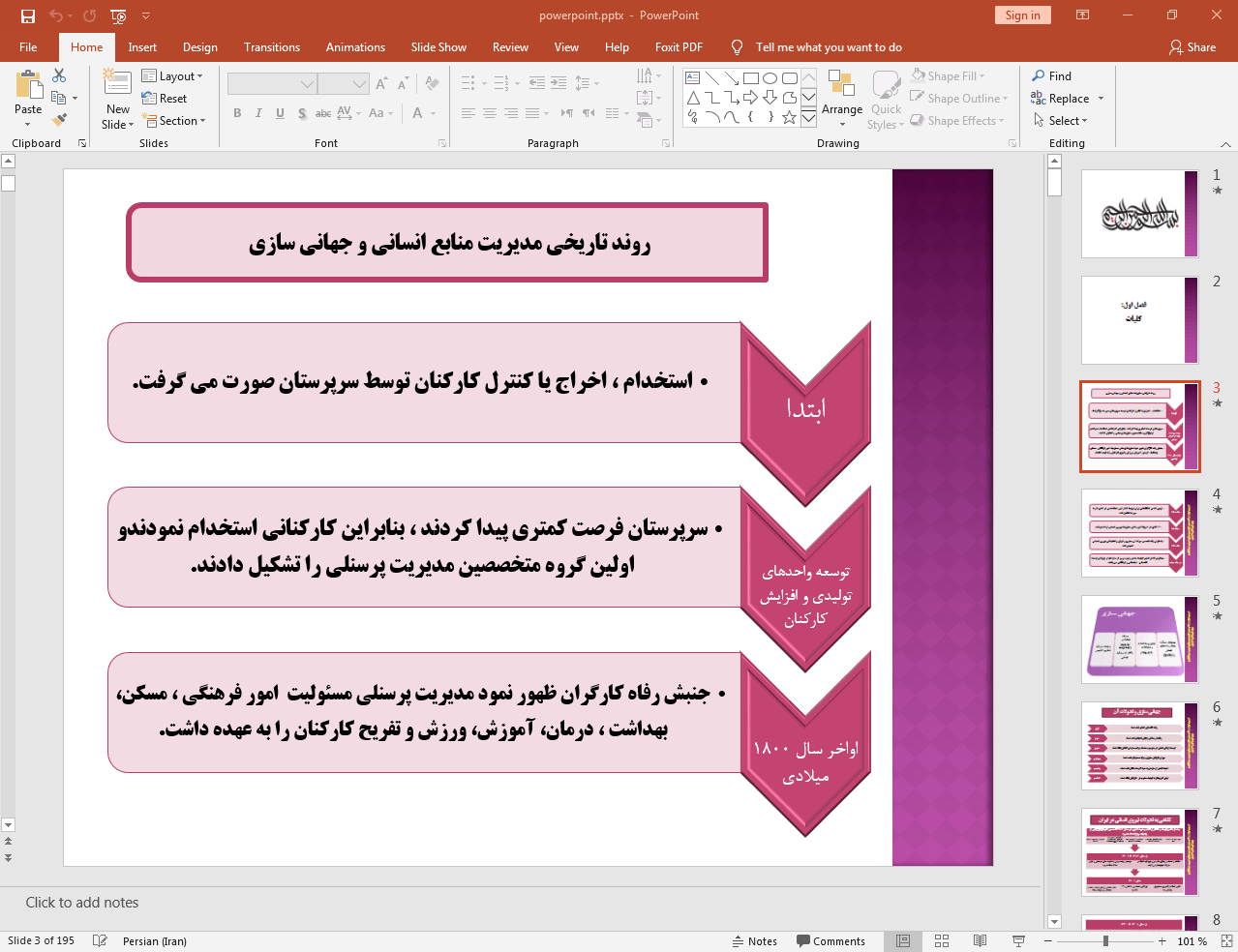Screen dimensions: 1238x952
Task: Click the Sign in button
Action: 1022,15
